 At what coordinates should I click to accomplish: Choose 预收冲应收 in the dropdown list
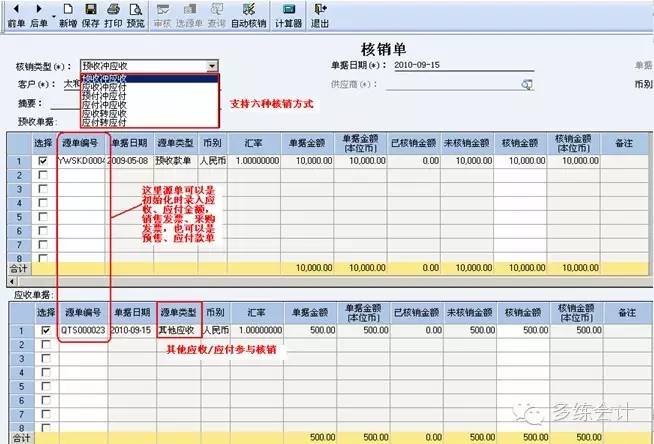[150, 78]
